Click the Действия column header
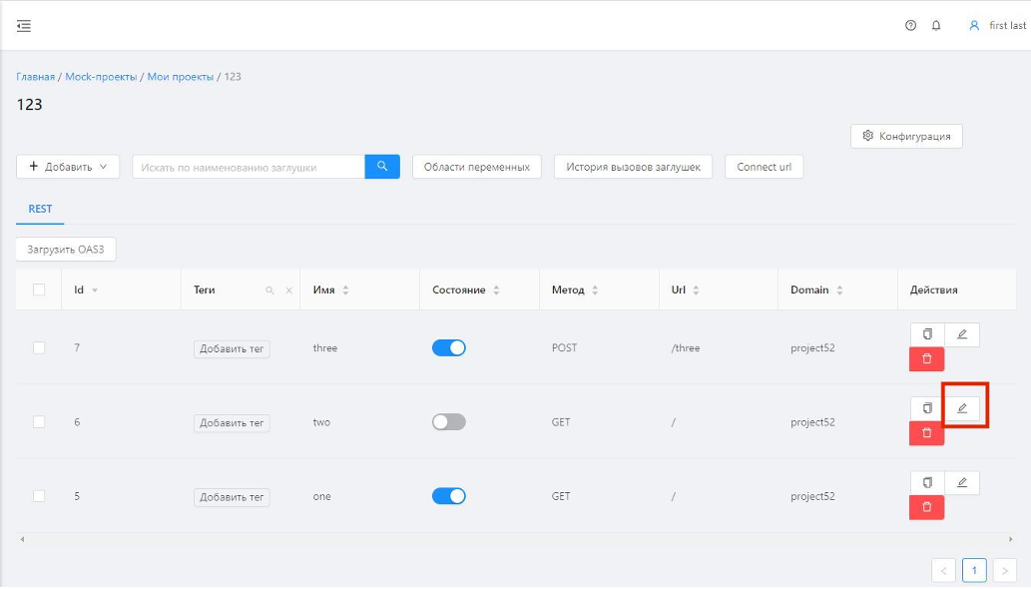The image size is (1031, 589). (934, 290)
